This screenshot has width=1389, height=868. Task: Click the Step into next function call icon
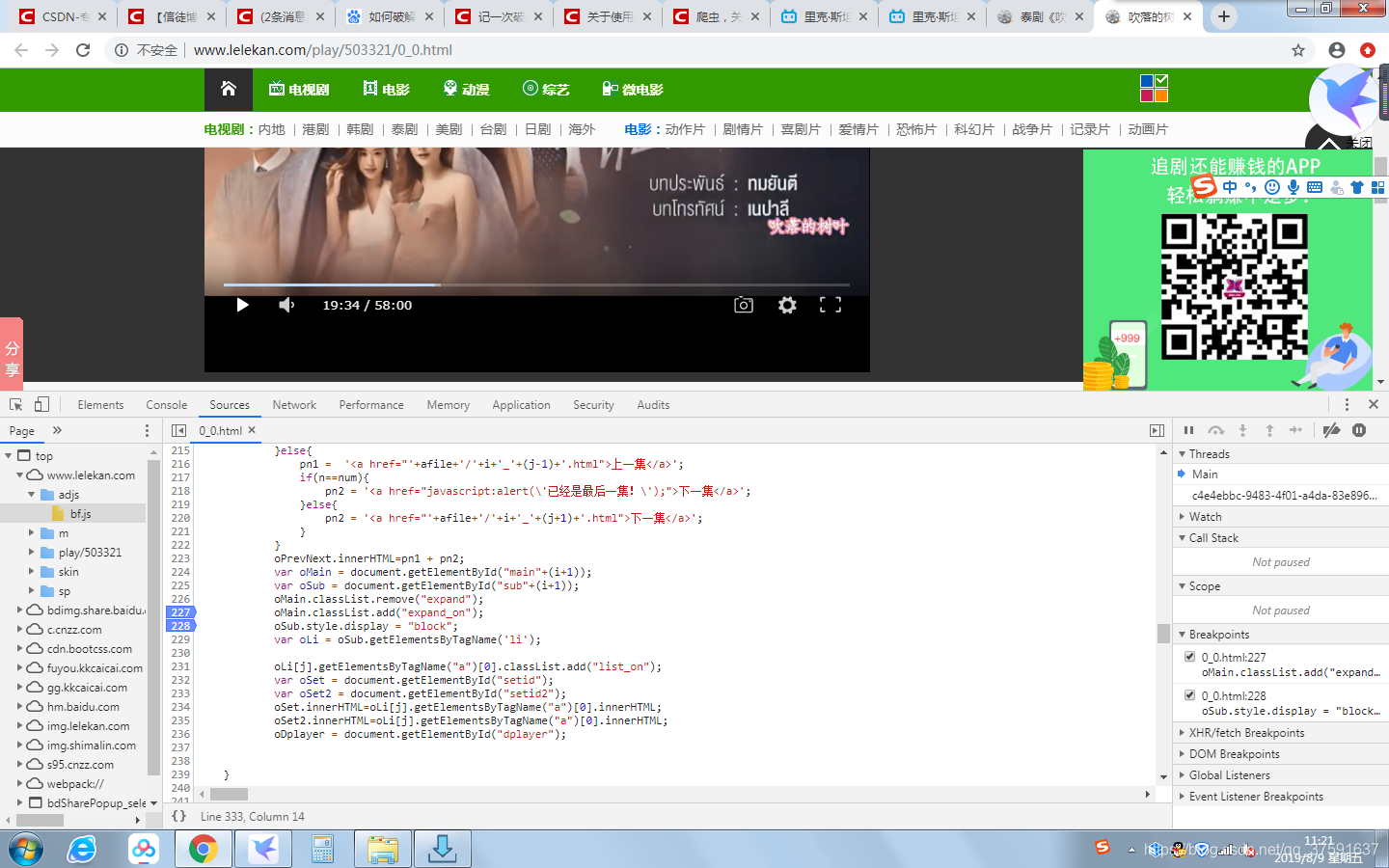pyautogui.click(x=1242, y=430)
